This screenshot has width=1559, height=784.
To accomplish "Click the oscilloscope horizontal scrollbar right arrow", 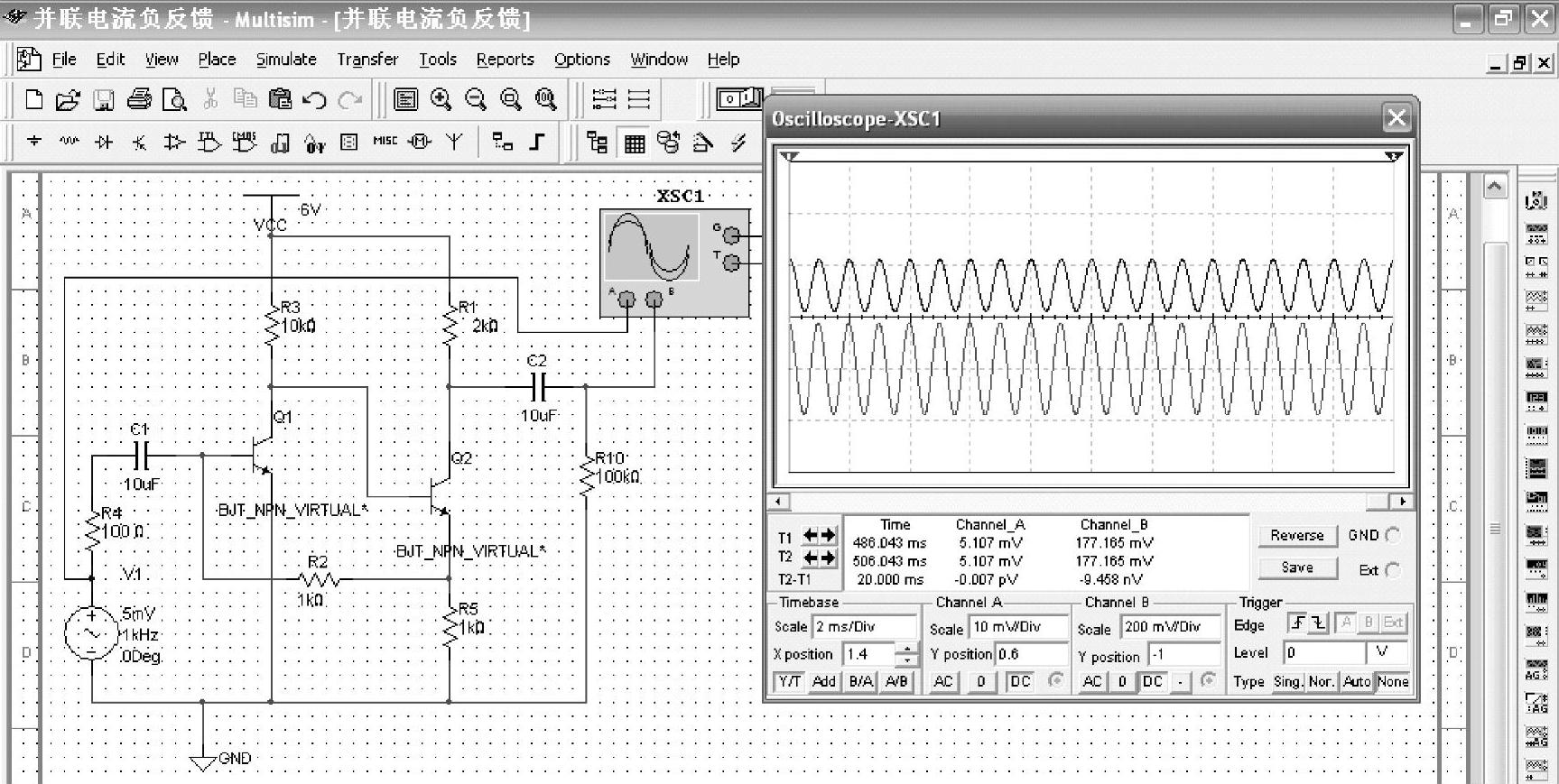I will [1402, 502].
